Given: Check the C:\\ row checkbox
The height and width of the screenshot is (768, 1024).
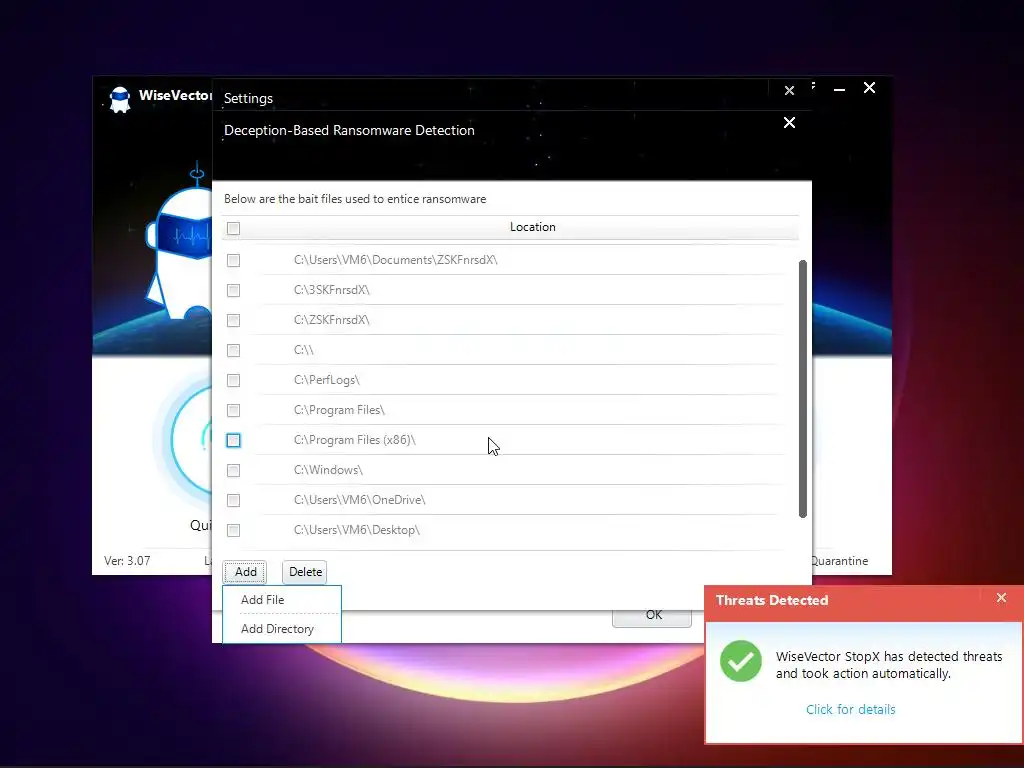Looking at the screenshot, I should 233,350.
